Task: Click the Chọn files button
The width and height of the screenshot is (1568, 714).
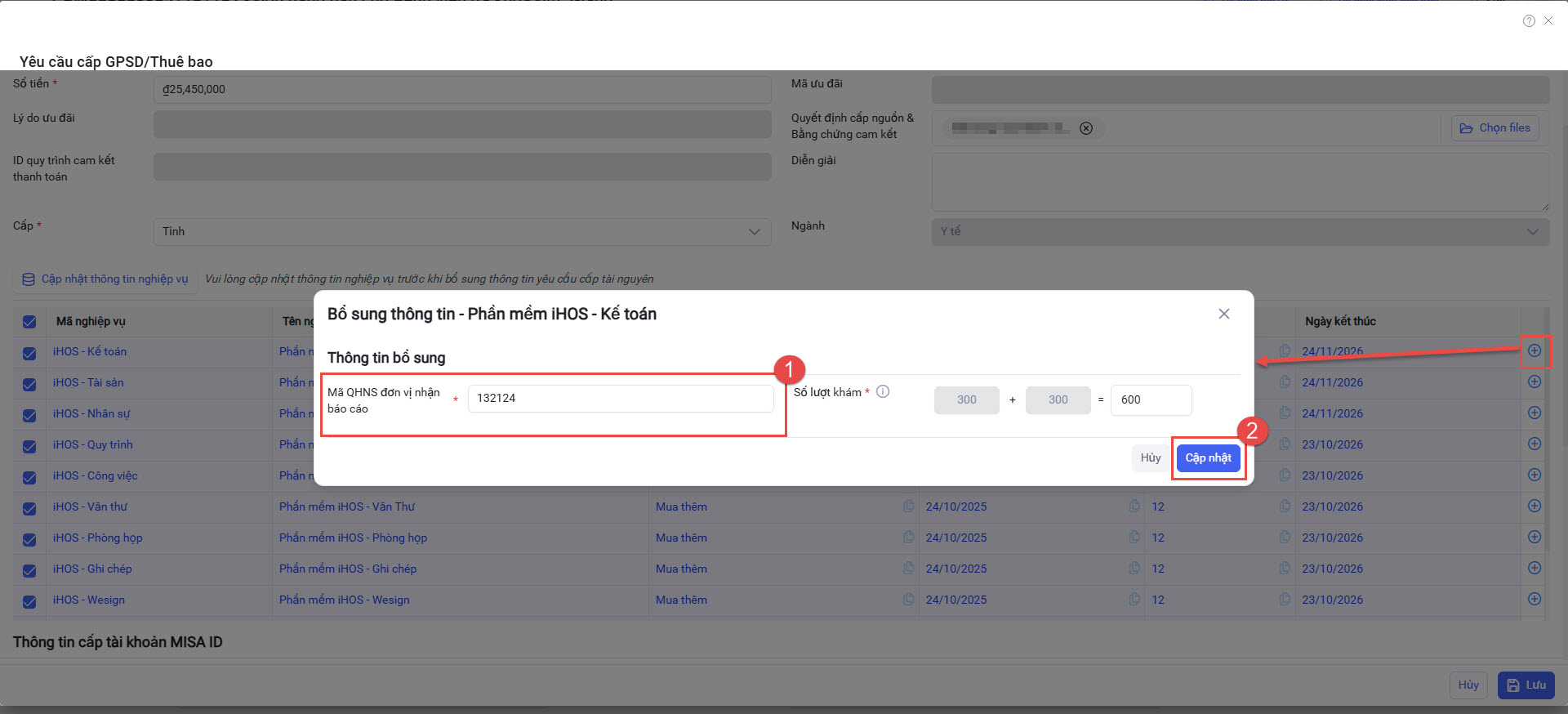Action: (1494, 128)
